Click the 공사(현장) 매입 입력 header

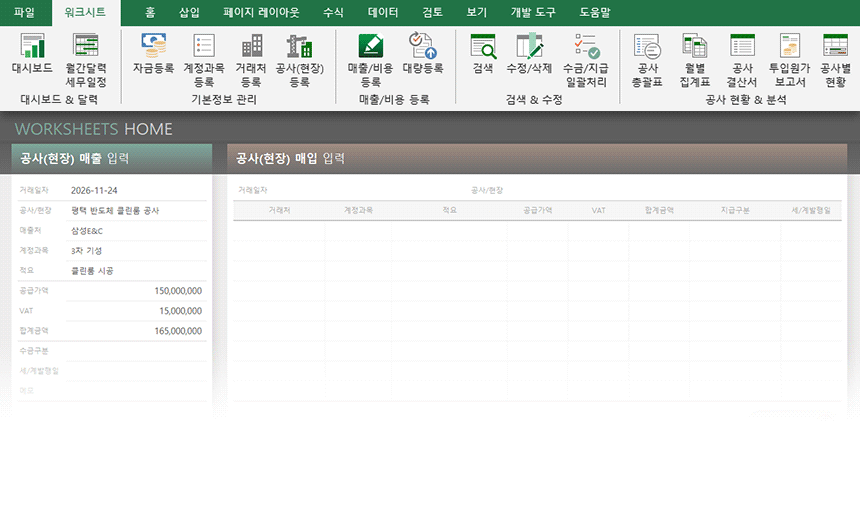click(537, 158)
